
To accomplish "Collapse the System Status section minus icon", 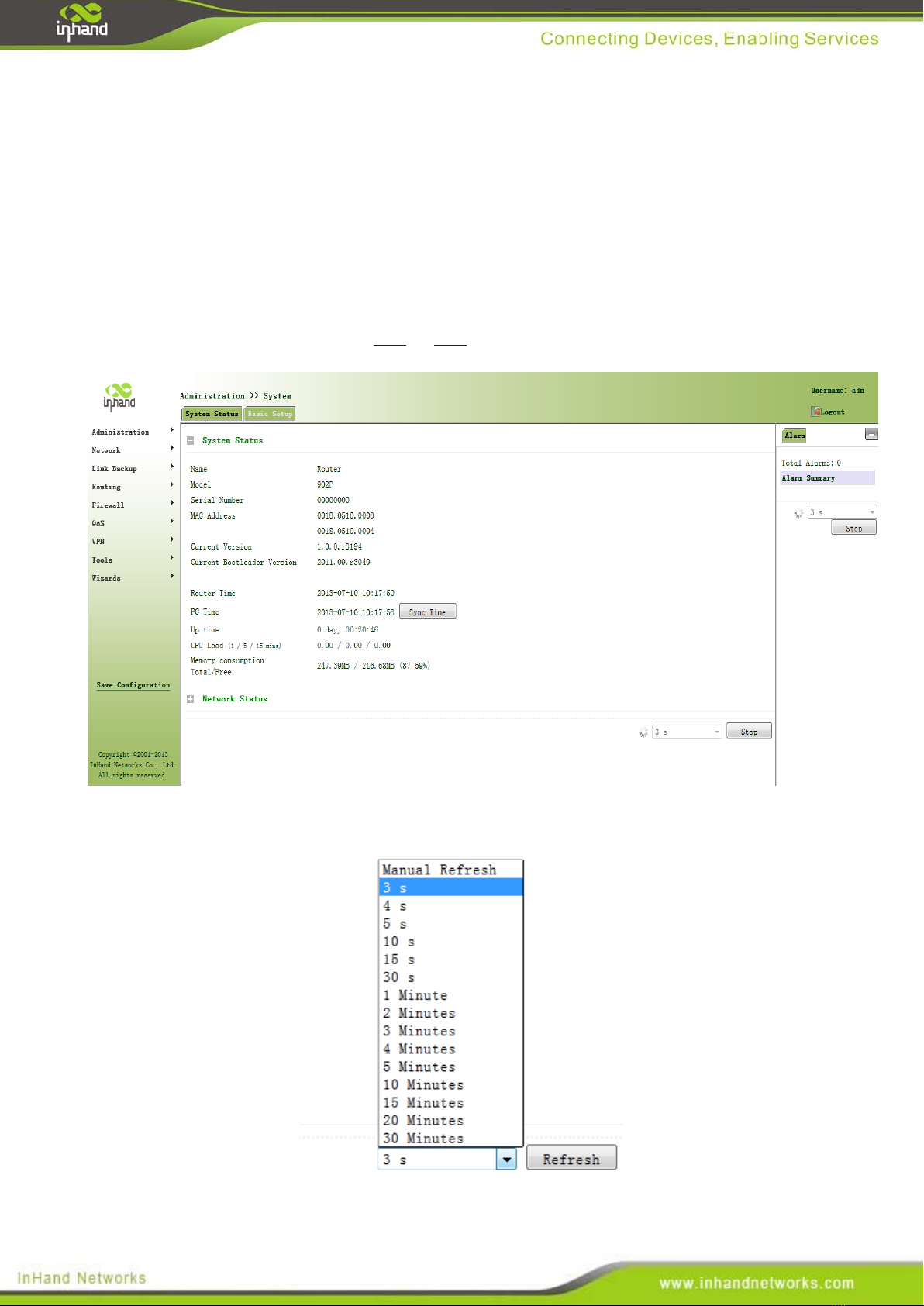I will pyautogui.click(x=191, y=441).
